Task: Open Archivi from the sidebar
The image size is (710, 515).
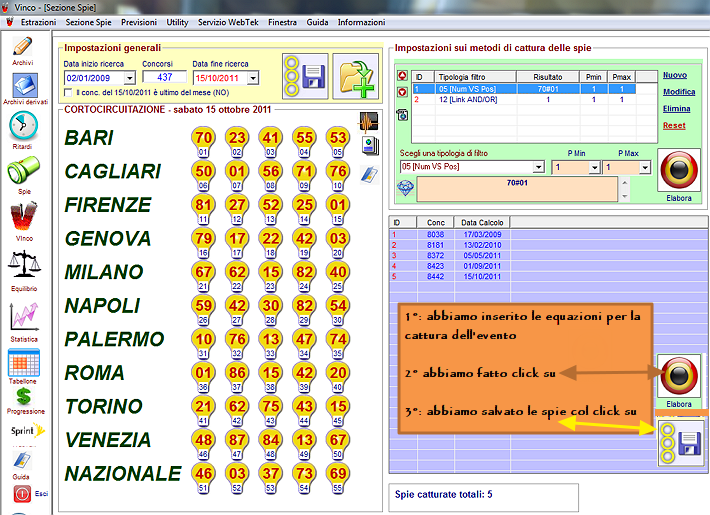Action: [22, 49]
